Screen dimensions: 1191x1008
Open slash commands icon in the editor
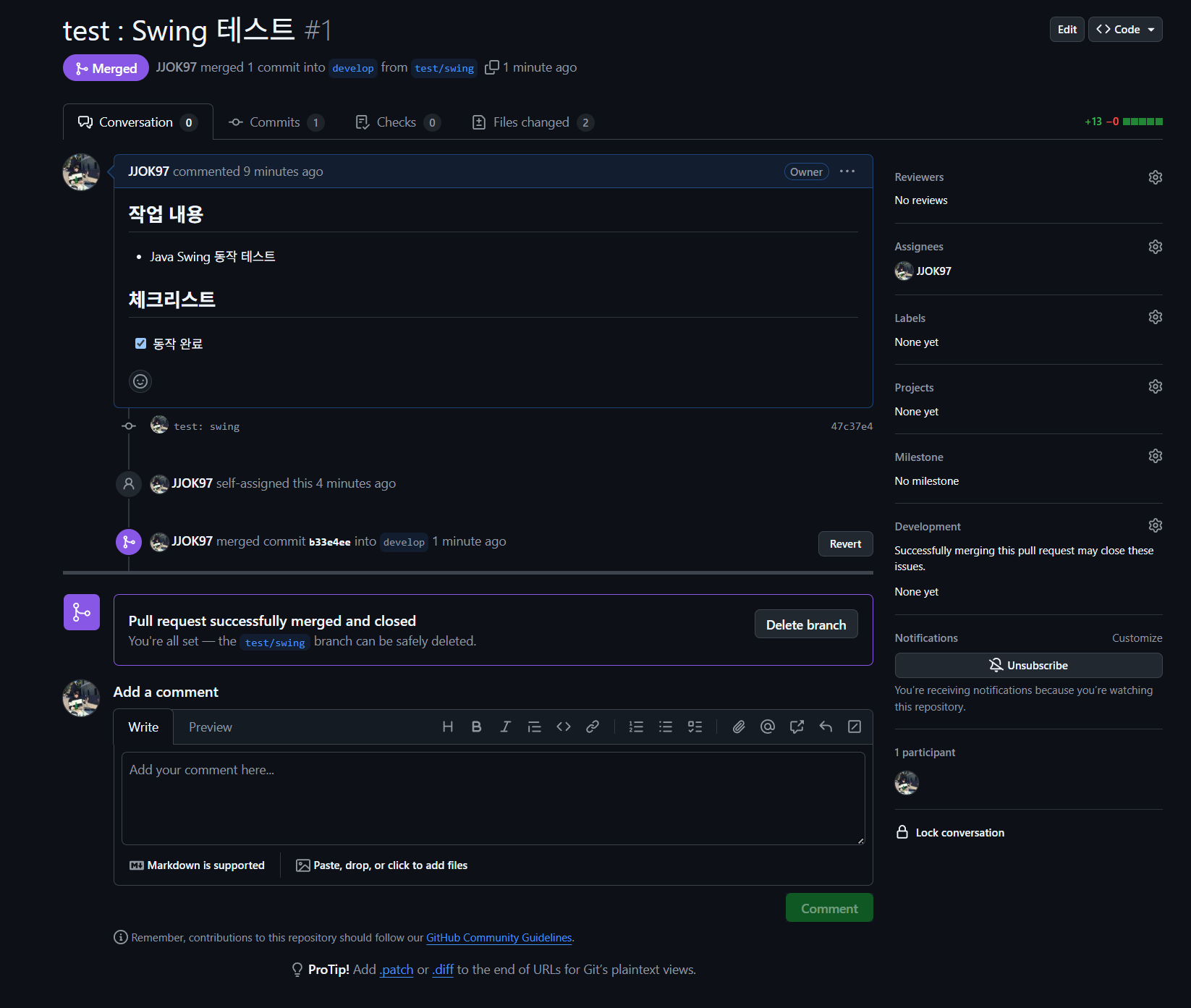[855, 727]
